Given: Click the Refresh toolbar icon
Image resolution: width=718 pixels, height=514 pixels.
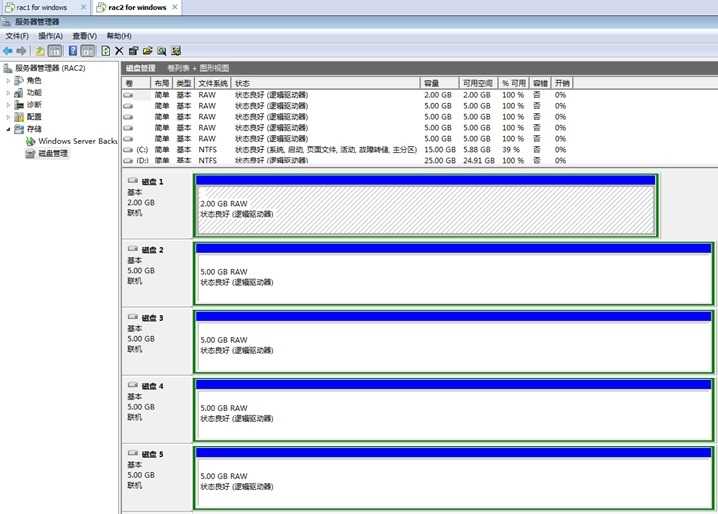Looking at the screenshot, I should [106, 51].
